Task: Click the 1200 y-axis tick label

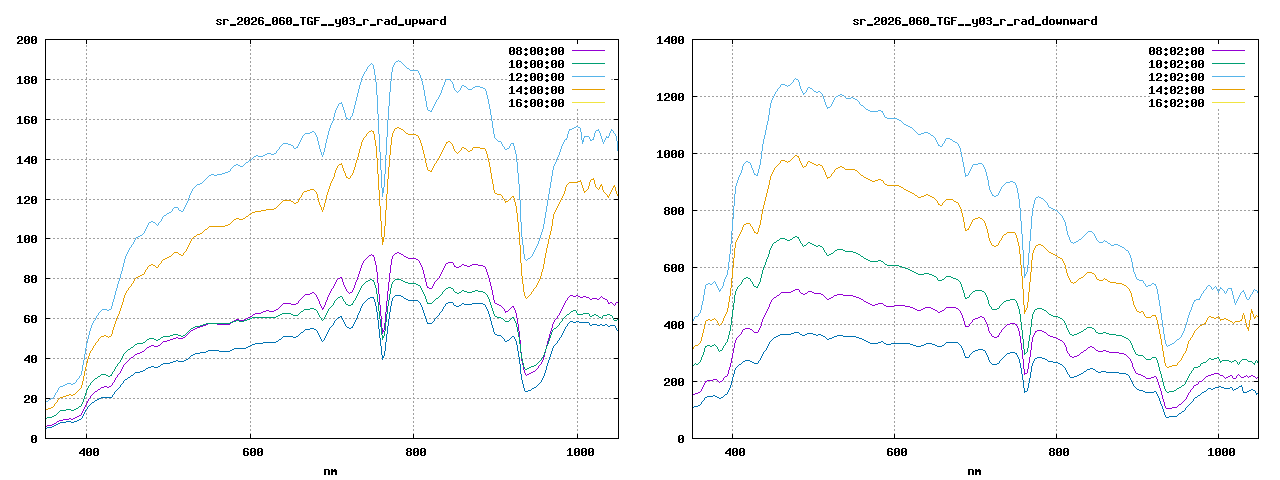Action: click(x=669, y=97)
